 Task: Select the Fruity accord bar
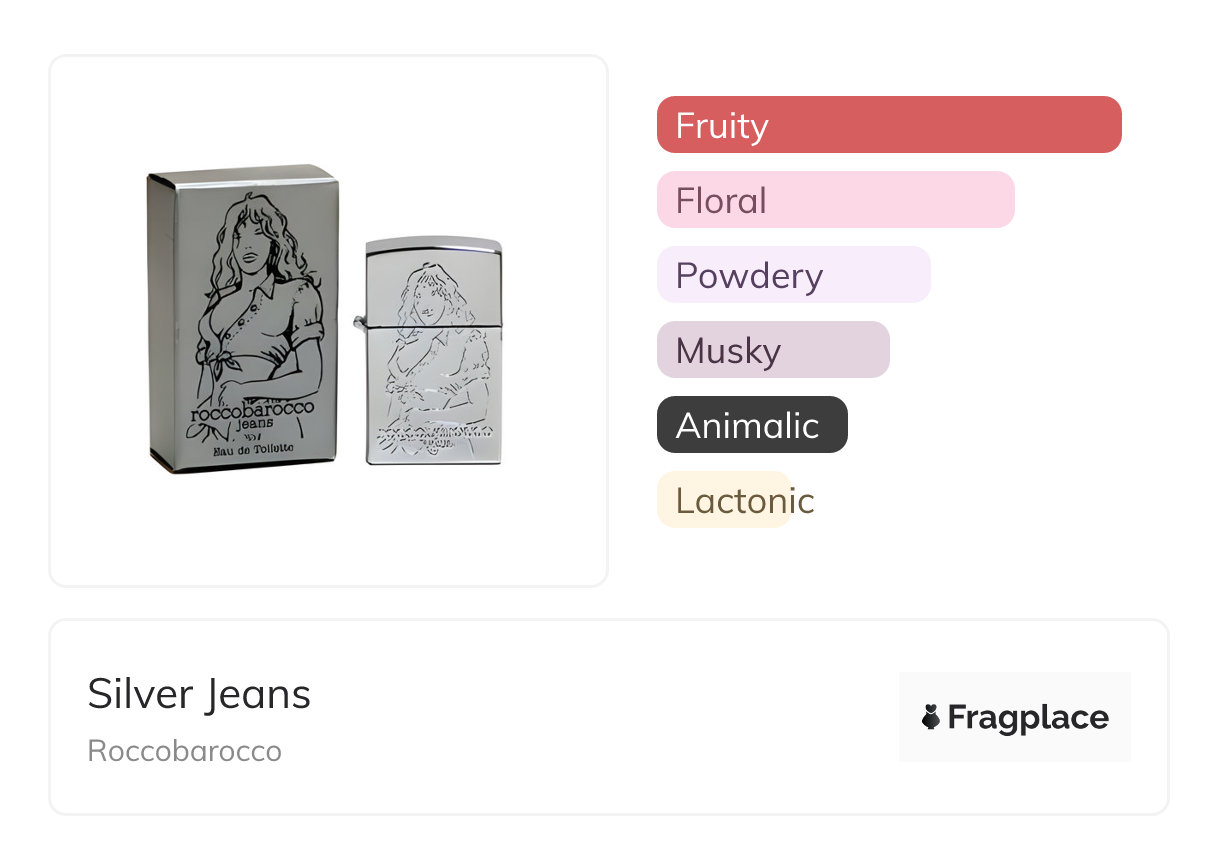click(x=888, y=125)
